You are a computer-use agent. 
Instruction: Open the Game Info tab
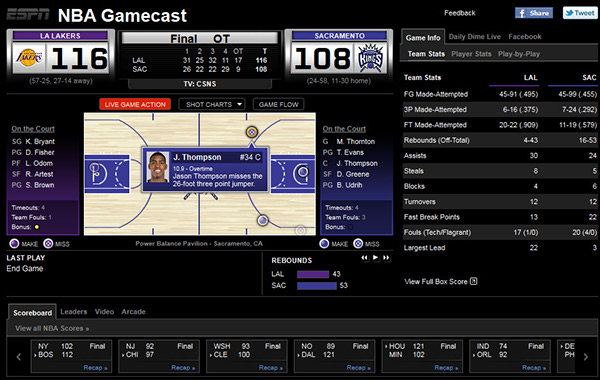pos(423,38)
